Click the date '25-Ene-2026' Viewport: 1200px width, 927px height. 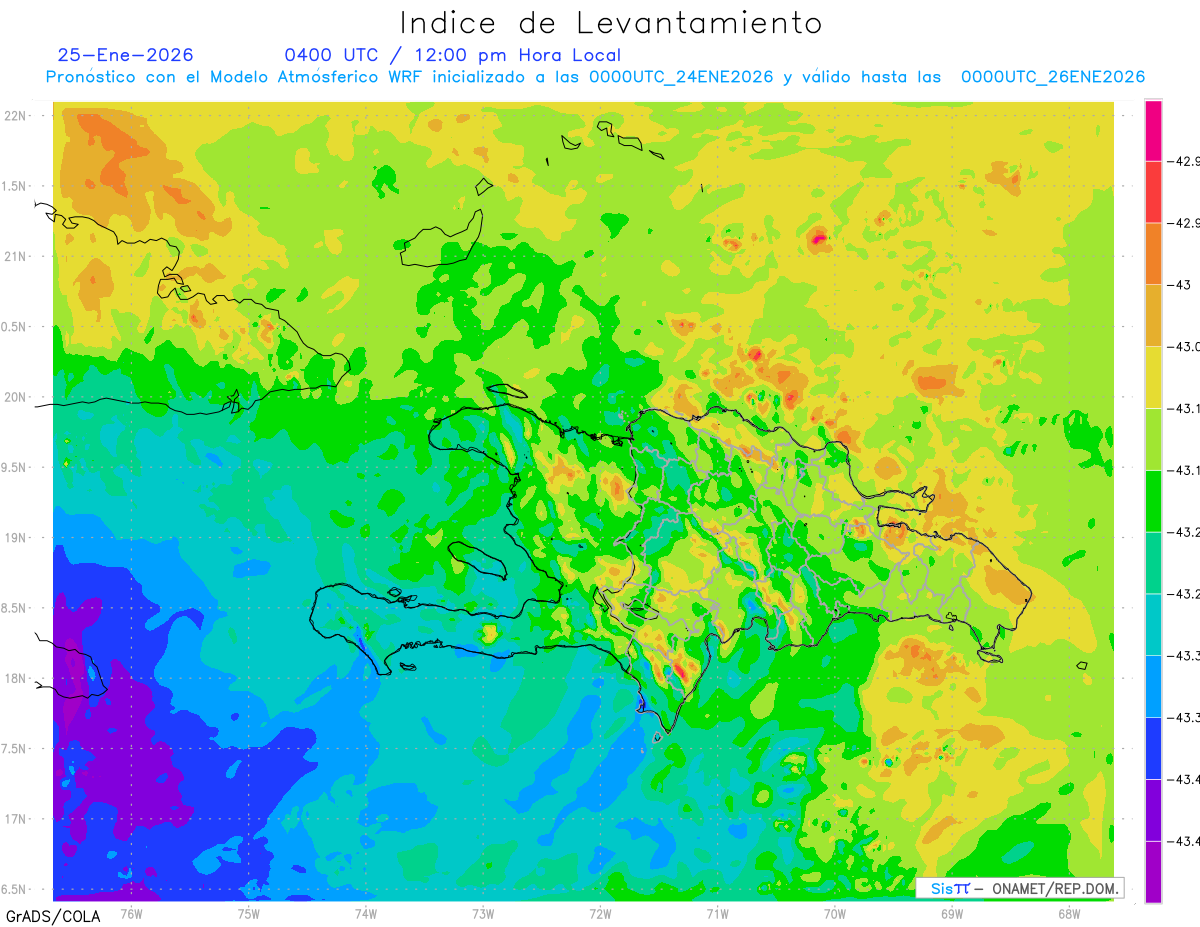pyautogui.click(x=125, y=55)
